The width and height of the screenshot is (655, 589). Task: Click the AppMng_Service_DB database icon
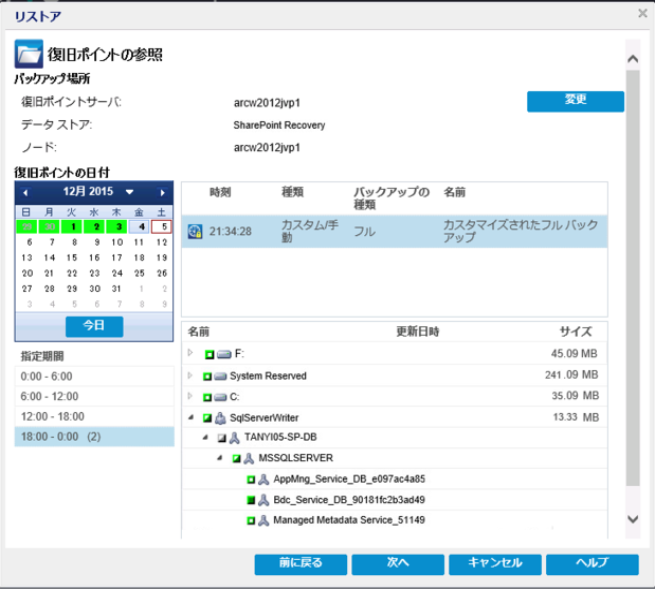click(x=263, y=479)
